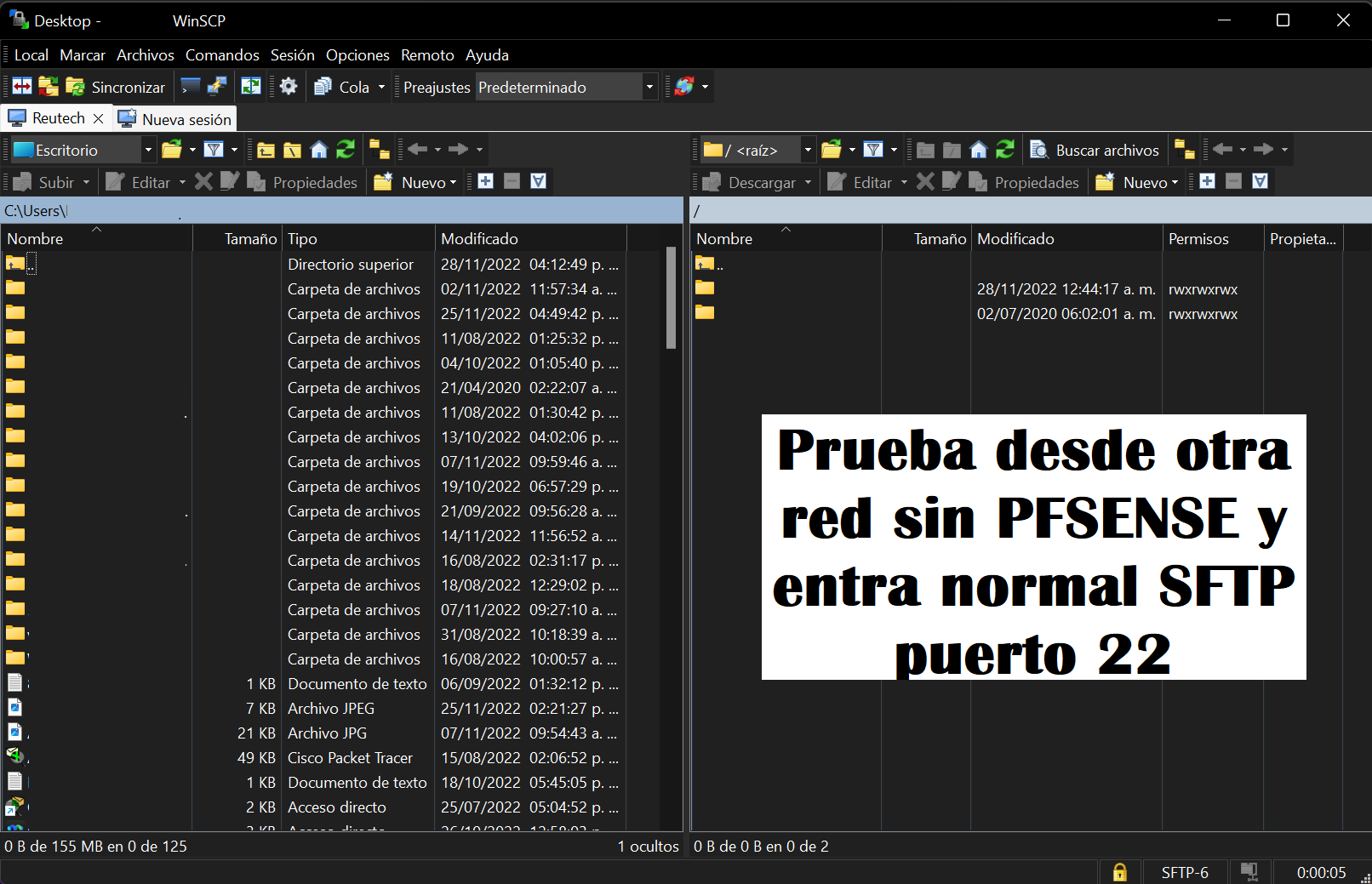Screen dimensions: 1372x884
Task: Expand the Cola dropdown arrow
Action: pos(381,87)
